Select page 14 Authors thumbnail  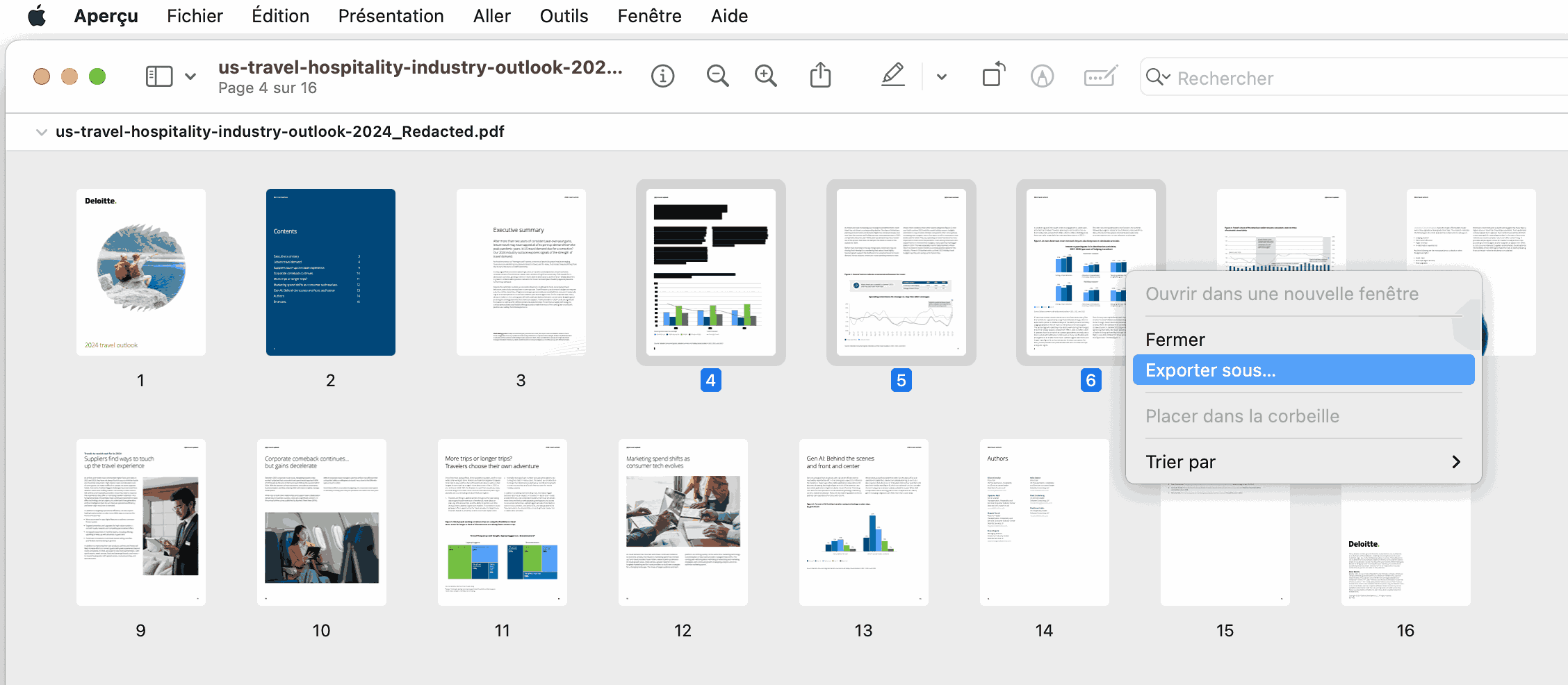click(x=1045, y=522)
